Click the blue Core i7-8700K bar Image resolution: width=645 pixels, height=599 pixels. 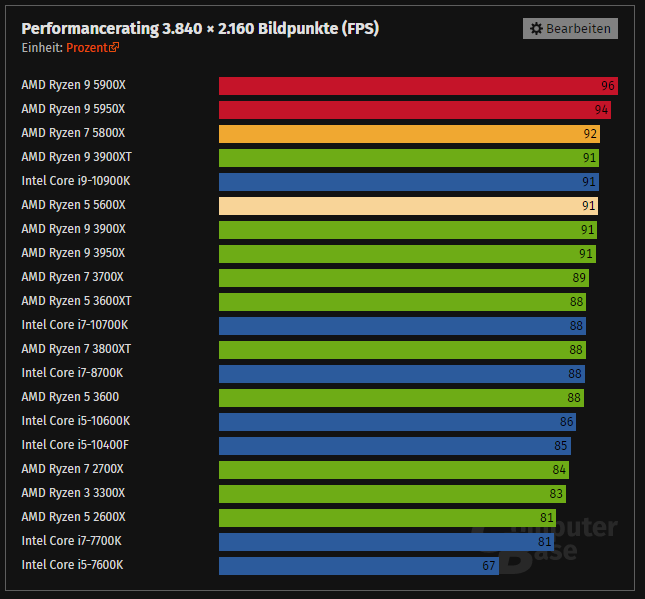tap(402, 374)
